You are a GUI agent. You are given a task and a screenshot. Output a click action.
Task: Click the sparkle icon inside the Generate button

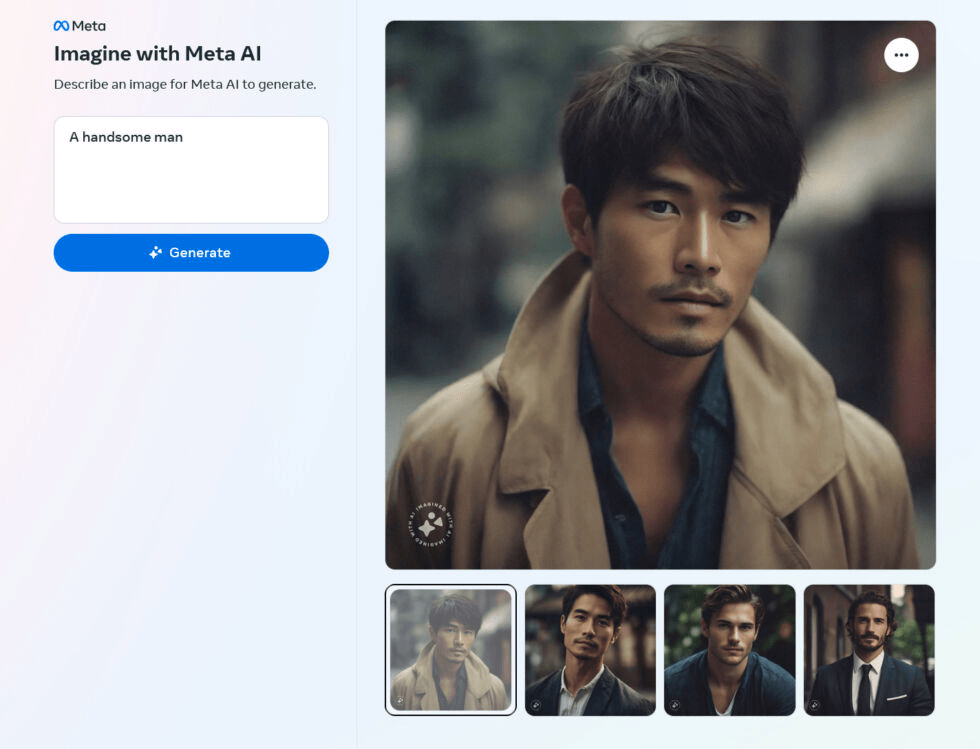point(154,252)
